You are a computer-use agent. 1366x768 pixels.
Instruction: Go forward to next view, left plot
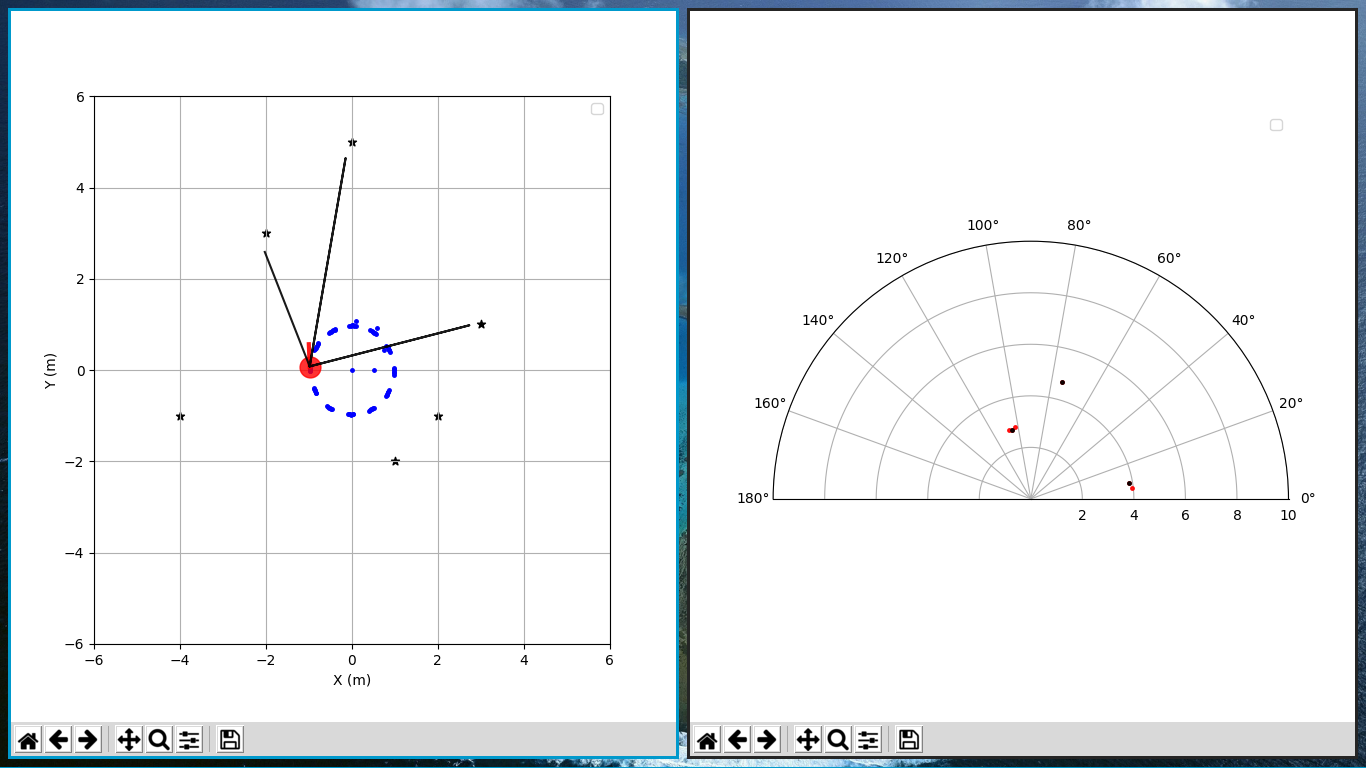pos(88,740)
